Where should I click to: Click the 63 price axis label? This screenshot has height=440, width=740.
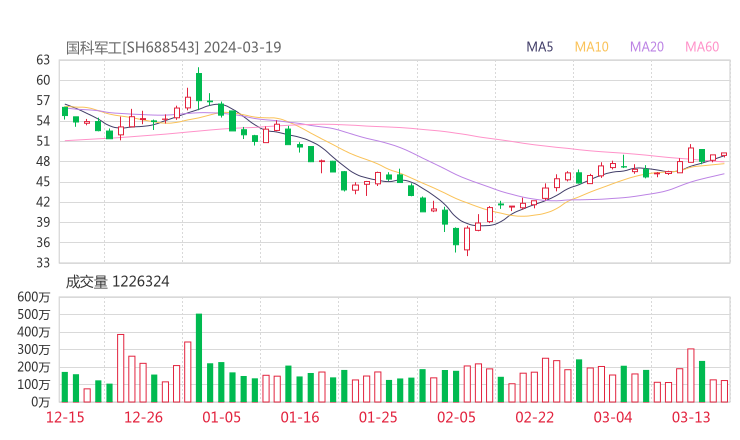click(x=43, y=60)
